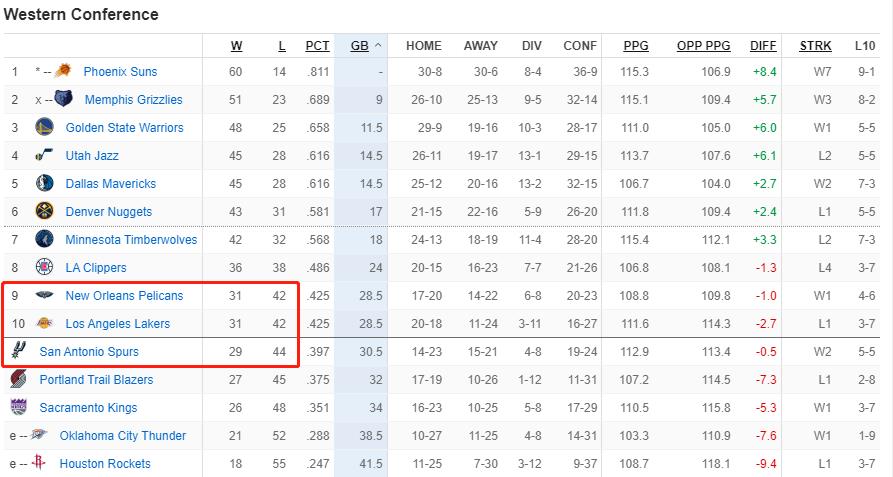Sort standings by DIFF header

(762, 45)
